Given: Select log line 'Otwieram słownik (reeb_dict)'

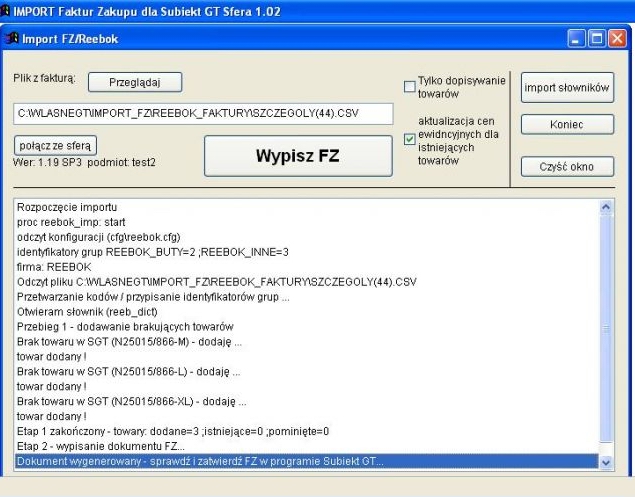Looking at the screenshot, I should [x=307, y=312].
